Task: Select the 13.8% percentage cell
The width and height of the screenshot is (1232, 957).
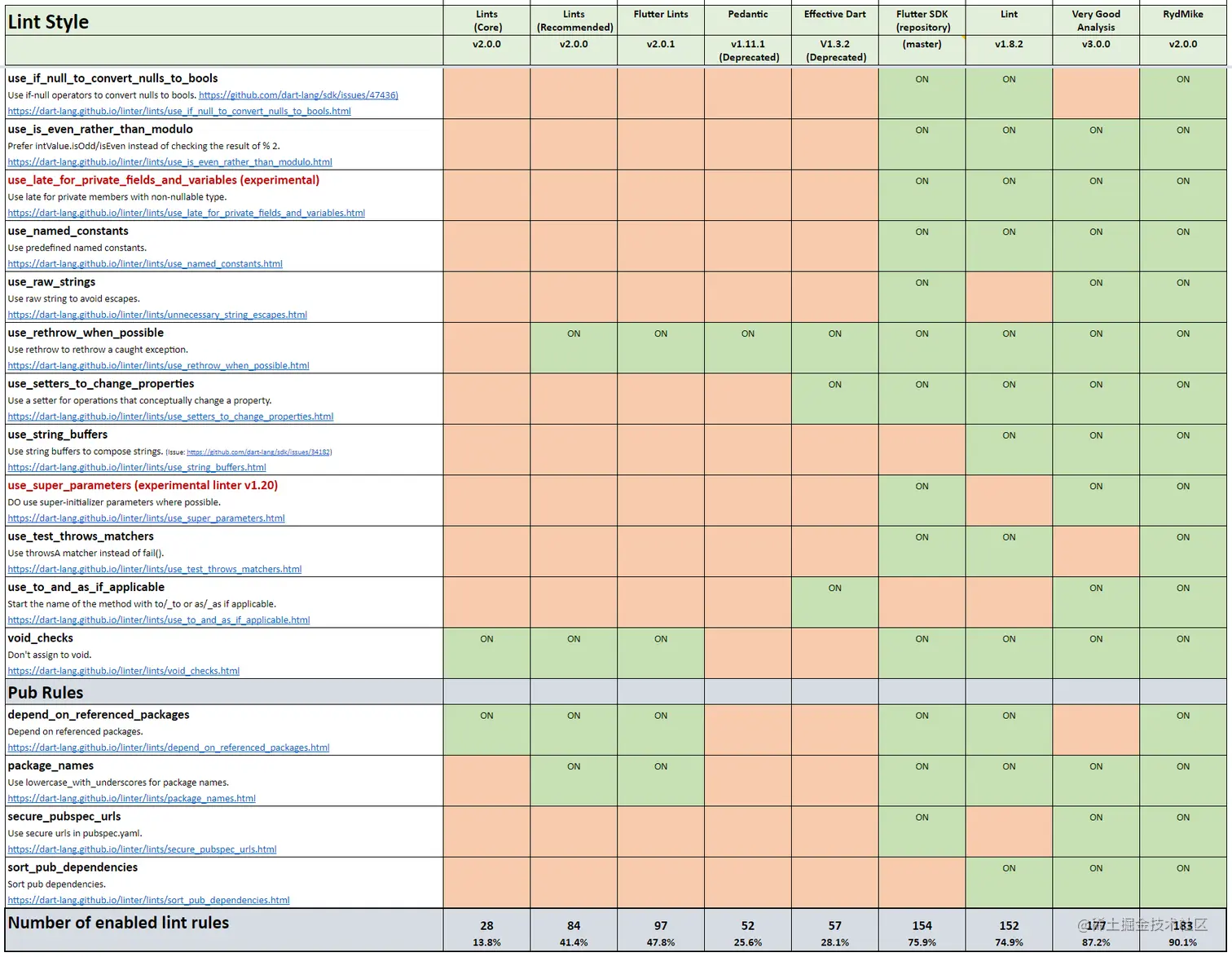Action: click(487, 943)
